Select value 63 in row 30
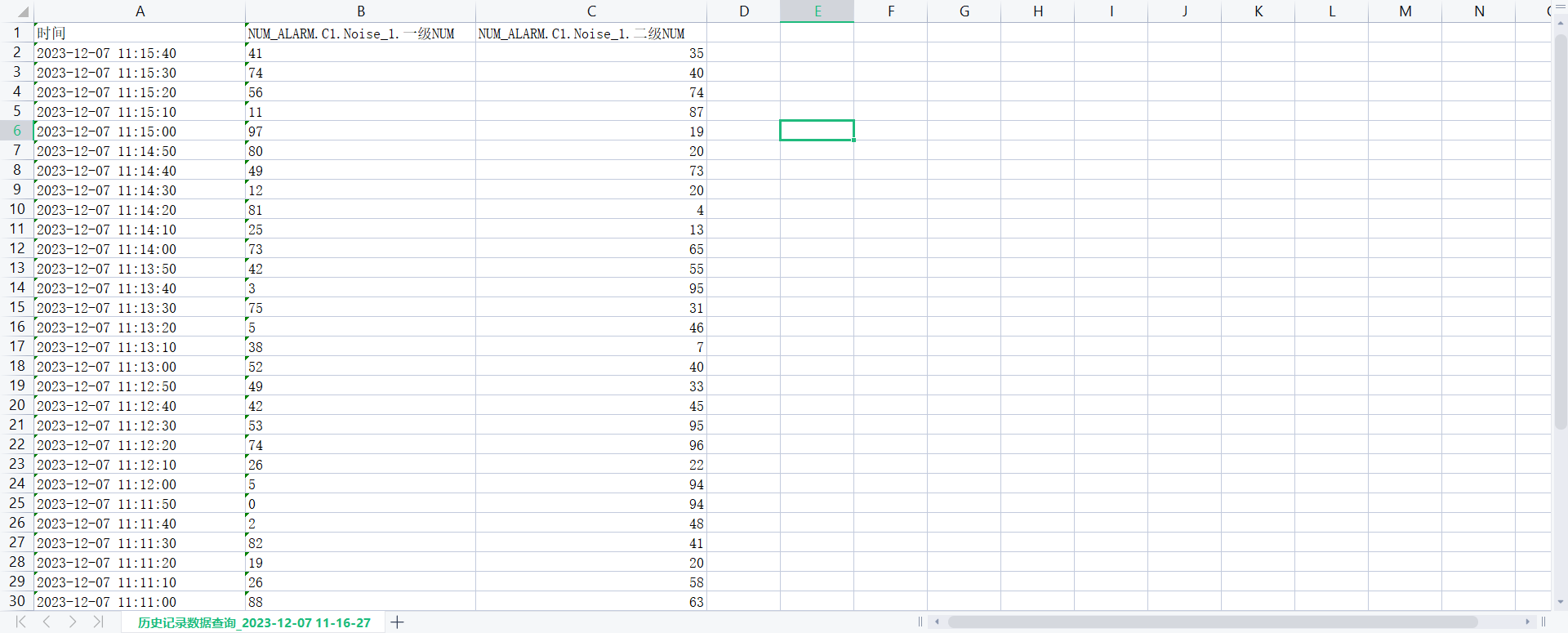The width and height of the screenshot is (1568, 633). point(591,601)
